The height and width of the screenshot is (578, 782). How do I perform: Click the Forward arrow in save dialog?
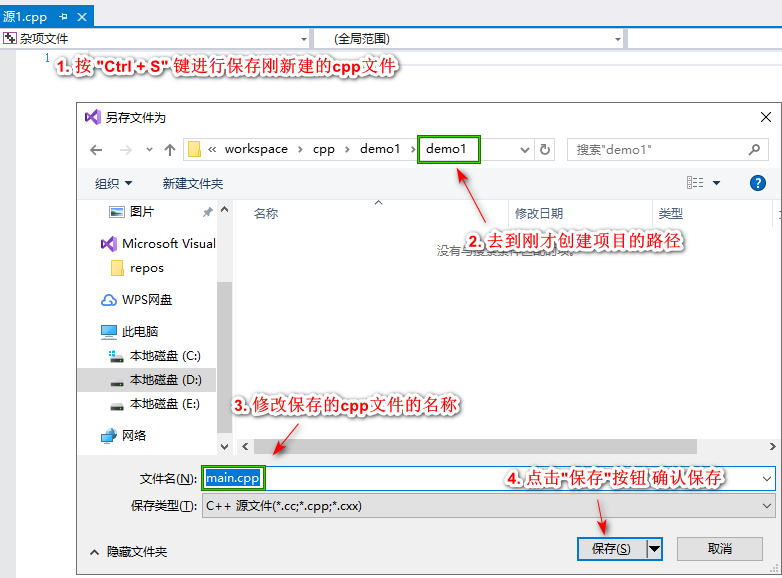point(126,150)
